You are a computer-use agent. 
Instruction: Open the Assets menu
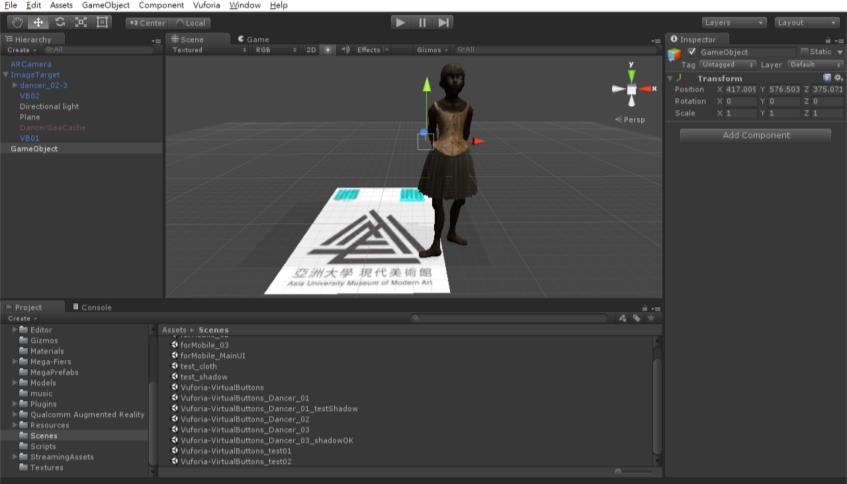click(61, 5)
